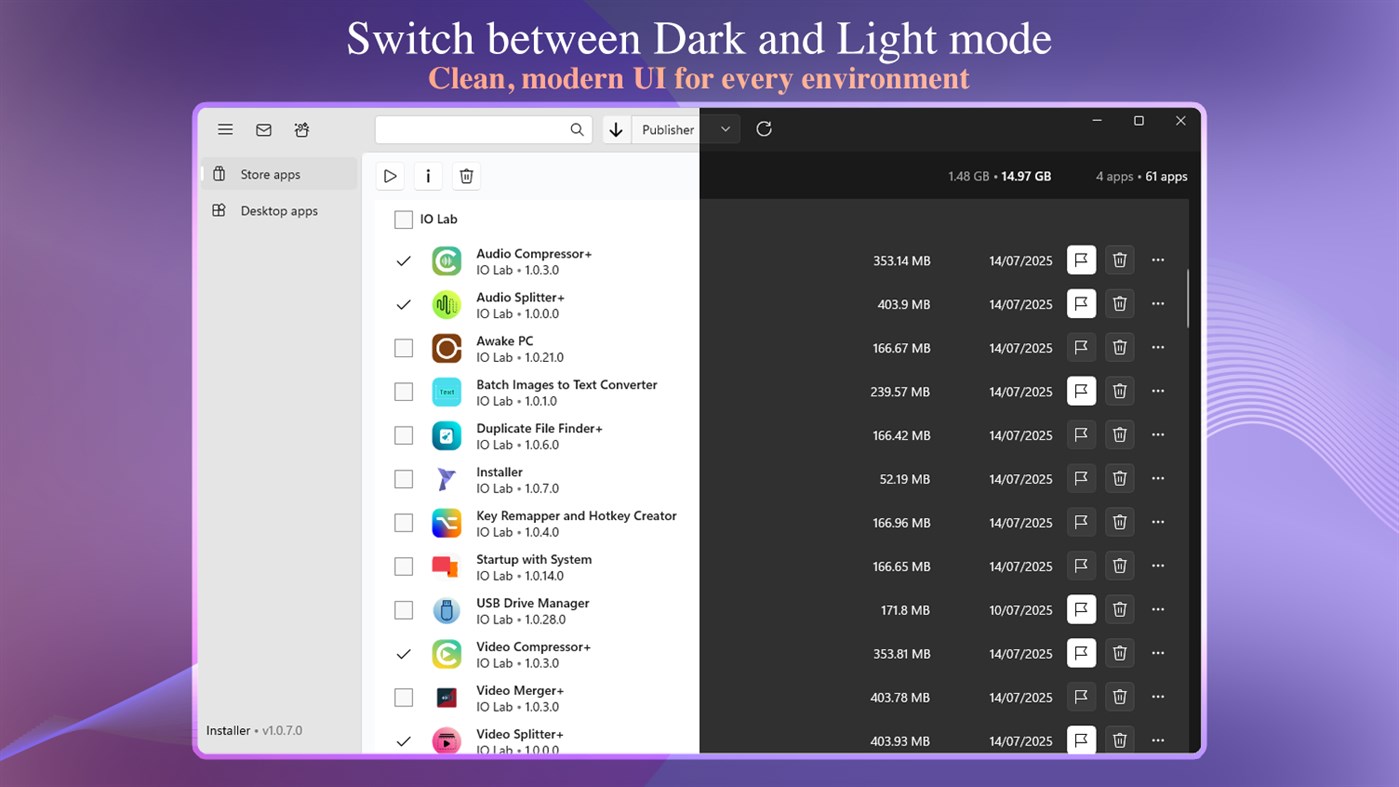Click inside the search field
Viewport: 1399px width, 787px height.
480,129
